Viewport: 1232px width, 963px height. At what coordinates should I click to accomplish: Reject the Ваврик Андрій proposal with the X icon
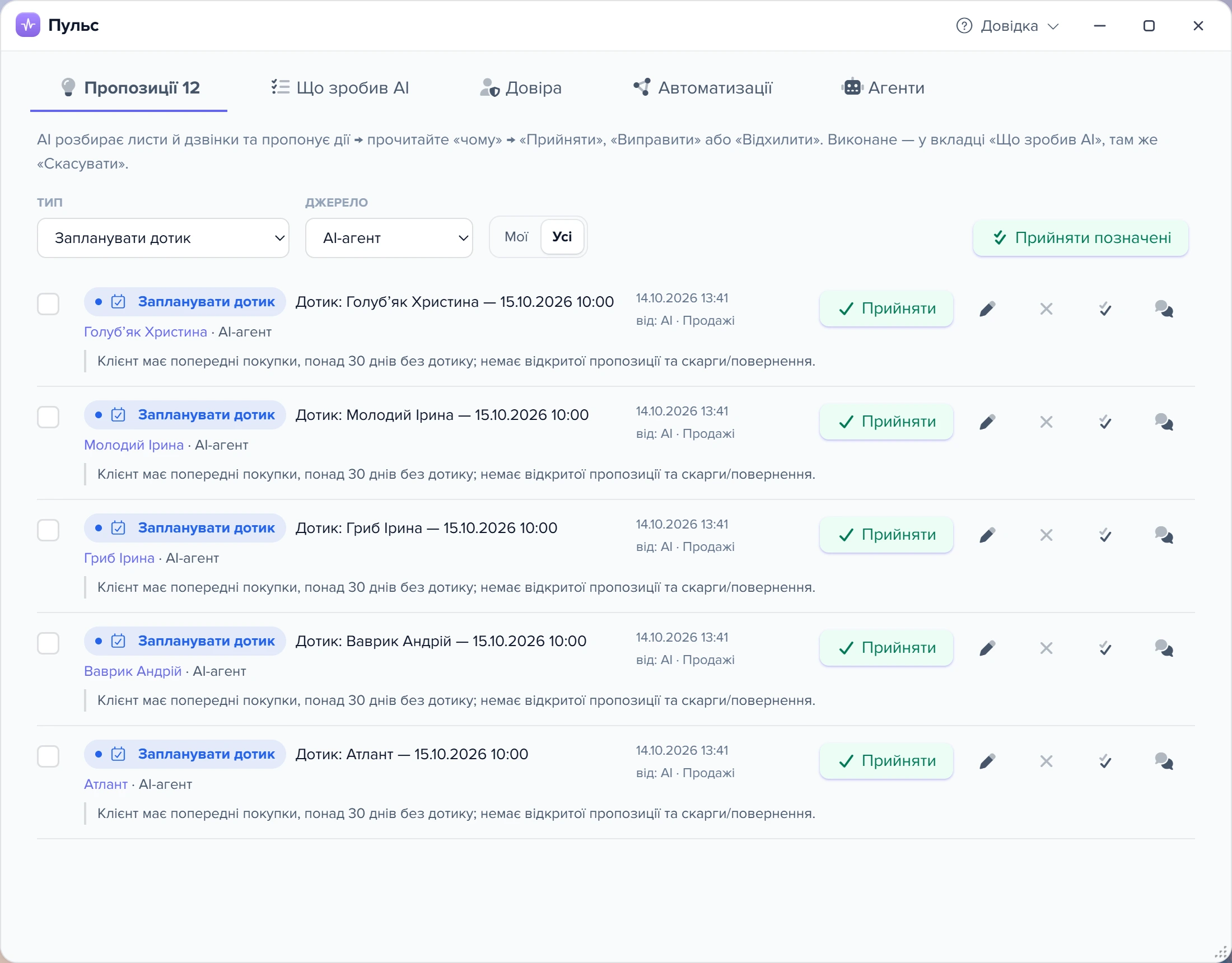tap(1047, 648)
